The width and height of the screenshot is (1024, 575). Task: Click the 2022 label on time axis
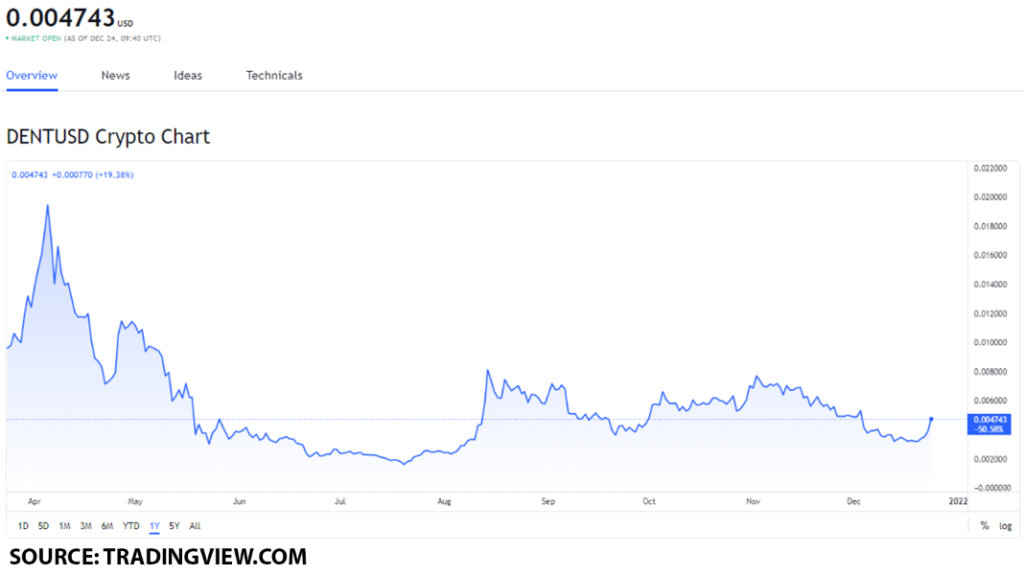click(958, 502)
